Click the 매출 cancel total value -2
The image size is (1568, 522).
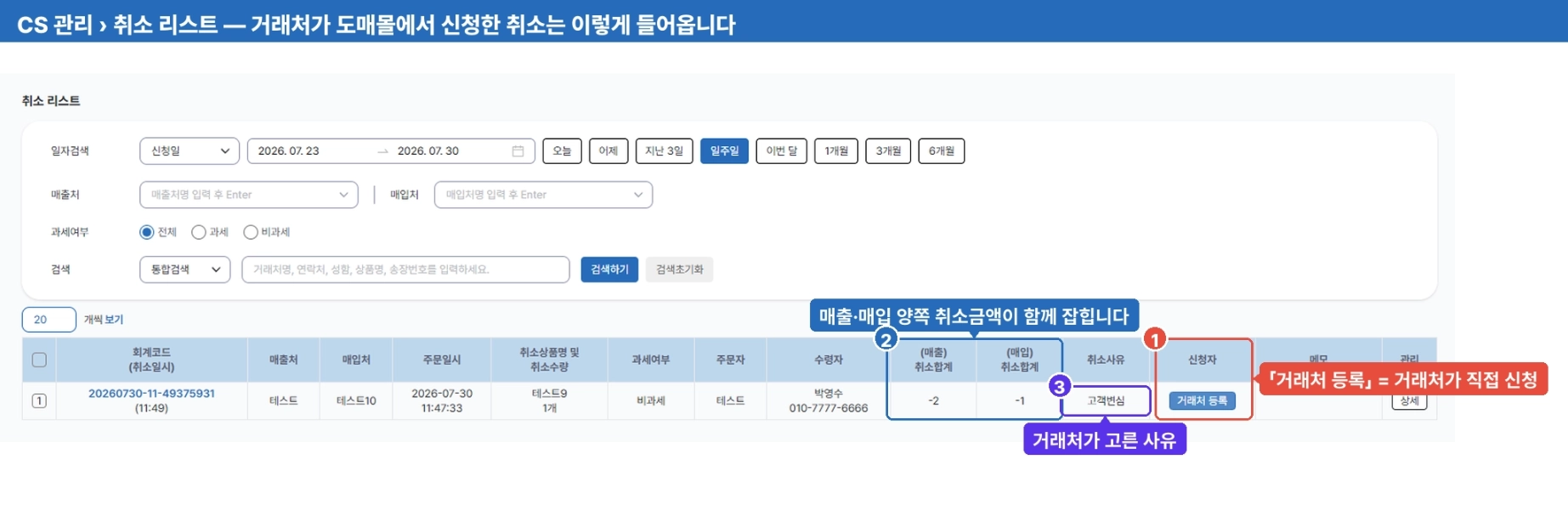tap(933, 400)
